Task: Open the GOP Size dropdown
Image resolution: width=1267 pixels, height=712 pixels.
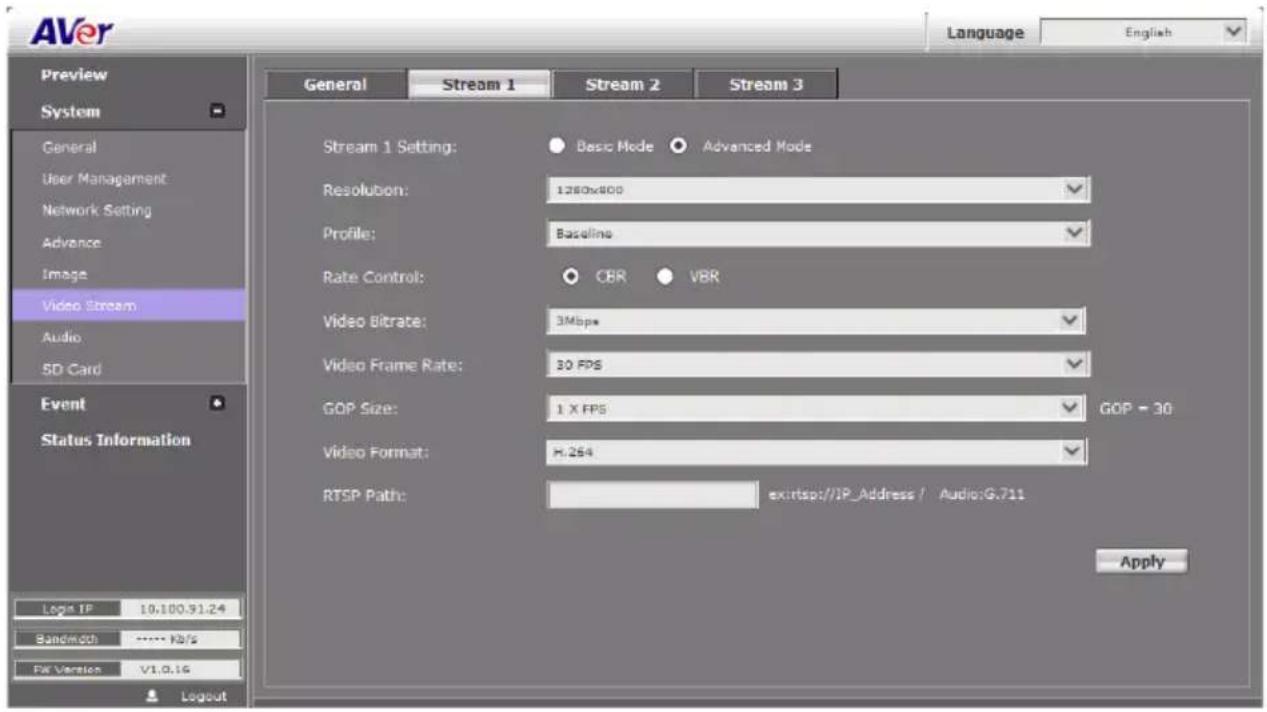Action: click(x=816, y=409)
